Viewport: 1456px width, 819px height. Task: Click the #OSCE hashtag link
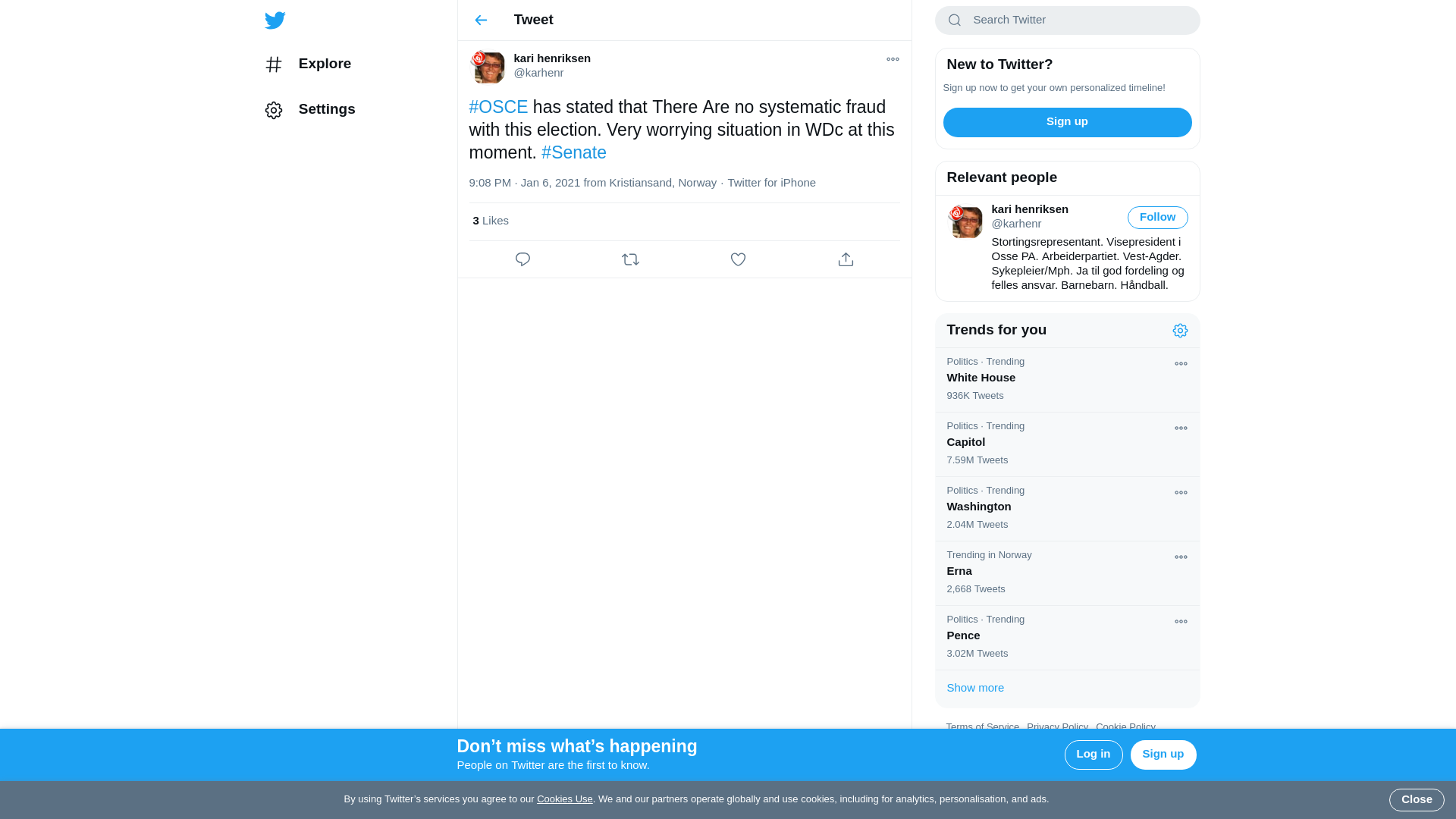(x=498, y=107)
